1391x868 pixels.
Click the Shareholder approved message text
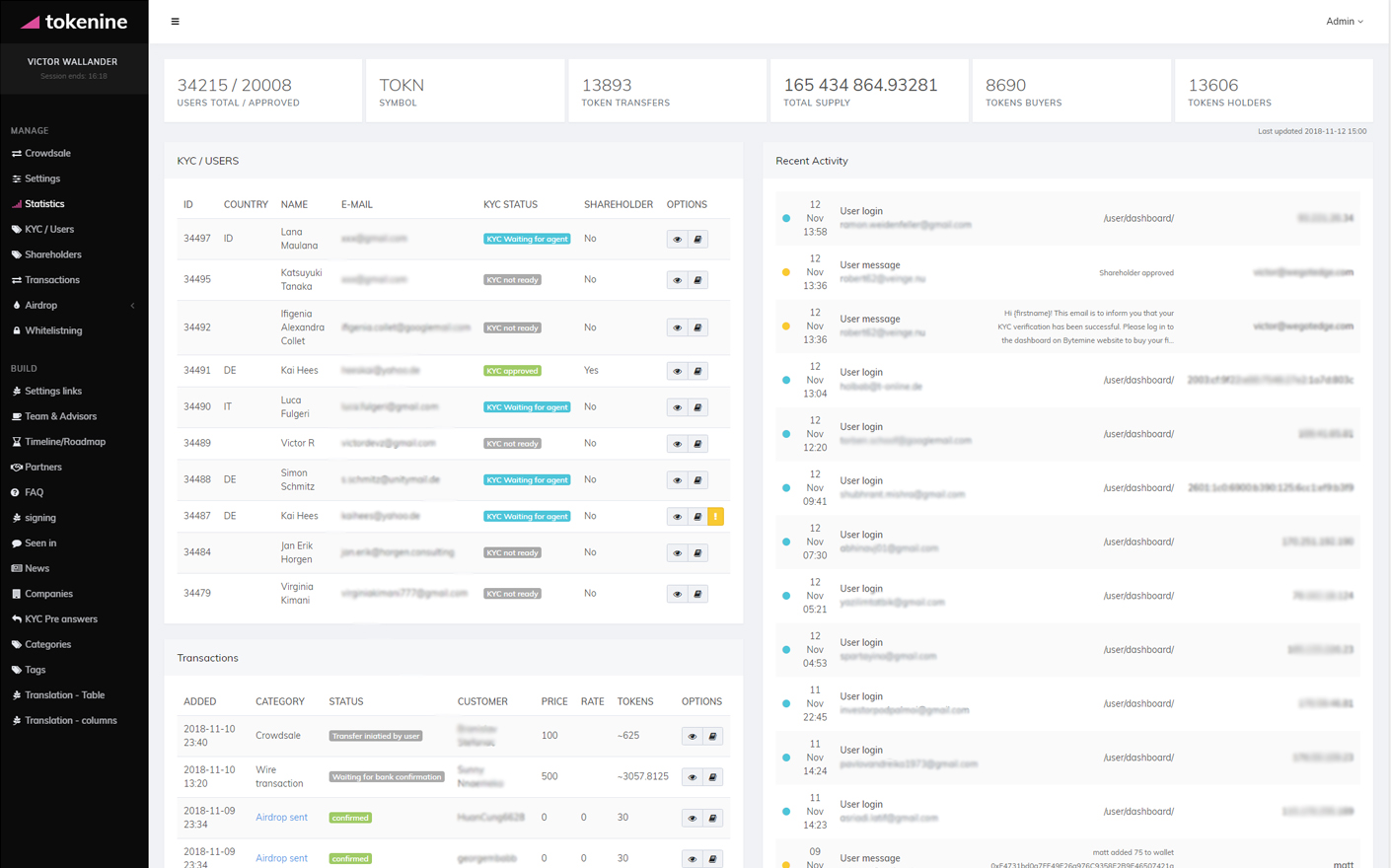[x=1136, y=273]
